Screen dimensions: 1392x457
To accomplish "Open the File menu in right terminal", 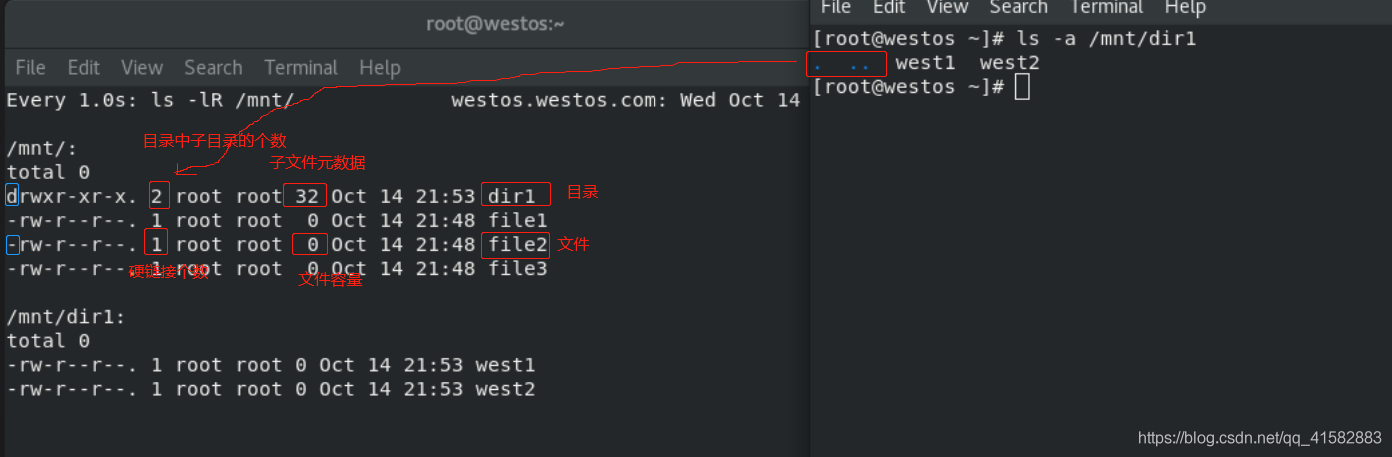I will point(835,8).
